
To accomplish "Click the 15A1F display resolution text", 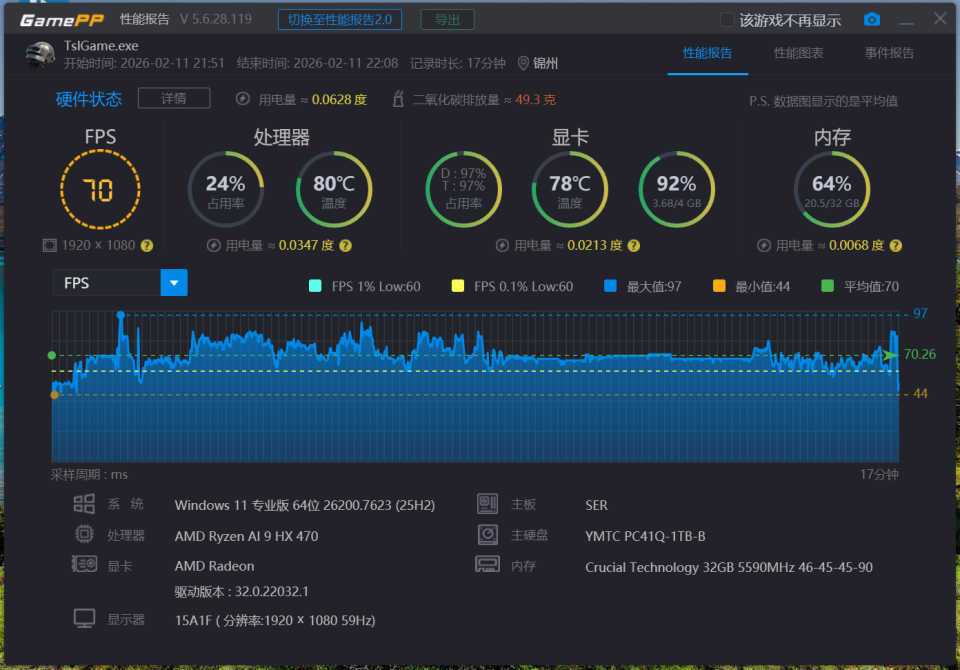I will 275,620.
